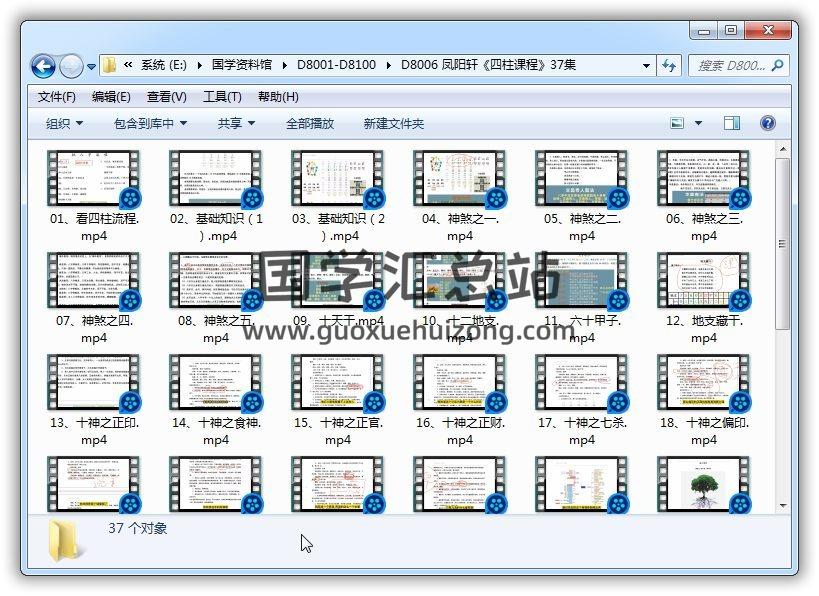Select video 05、神煞之二.mp4

[582, 196]
